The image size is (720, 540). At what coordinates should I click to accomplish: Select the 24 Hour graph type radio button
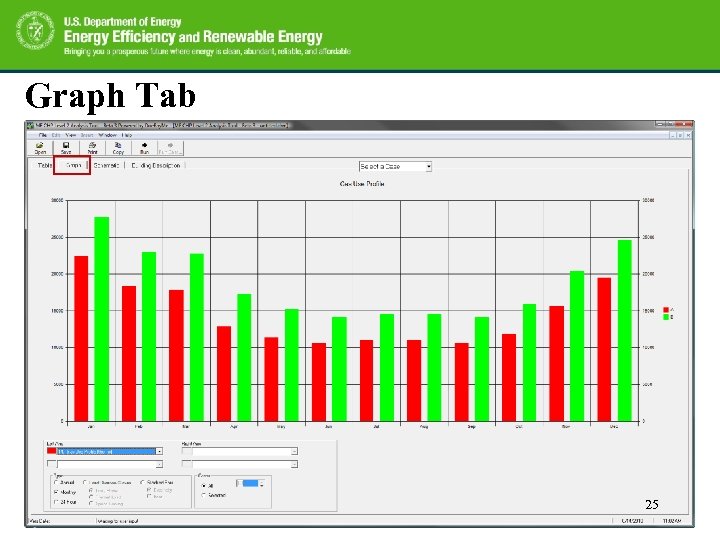56,502
